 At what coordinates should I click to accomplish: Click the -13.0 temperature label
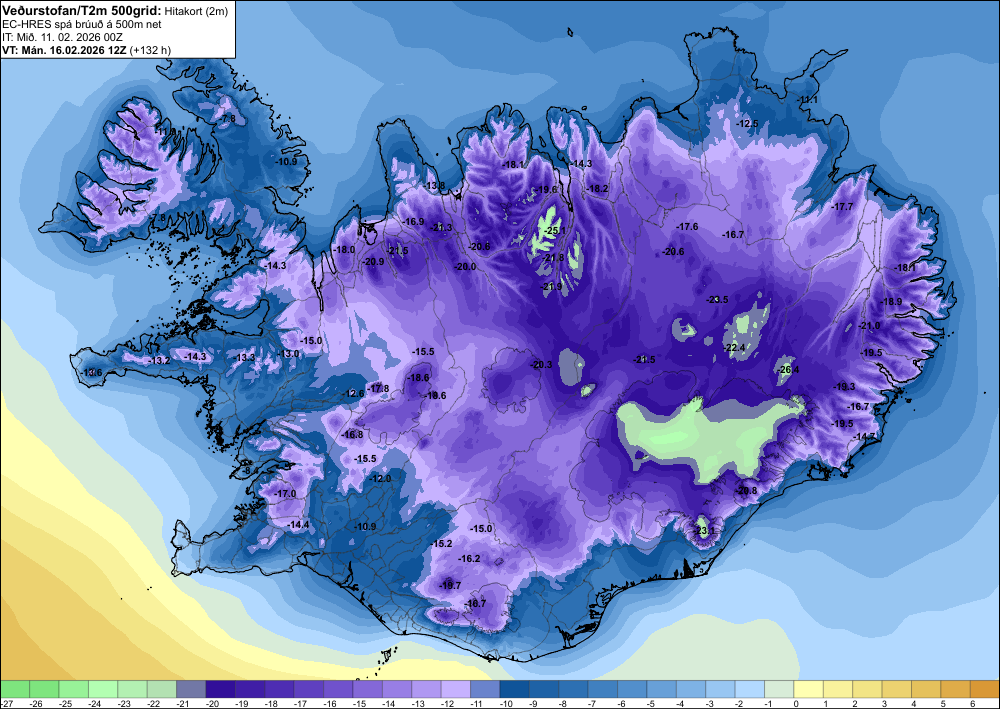coord(288,354)
